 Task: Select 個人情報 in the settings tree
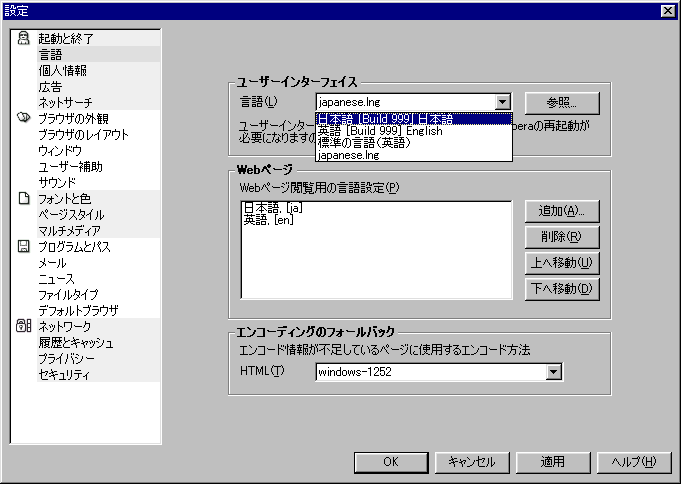(x=62, y=70)
